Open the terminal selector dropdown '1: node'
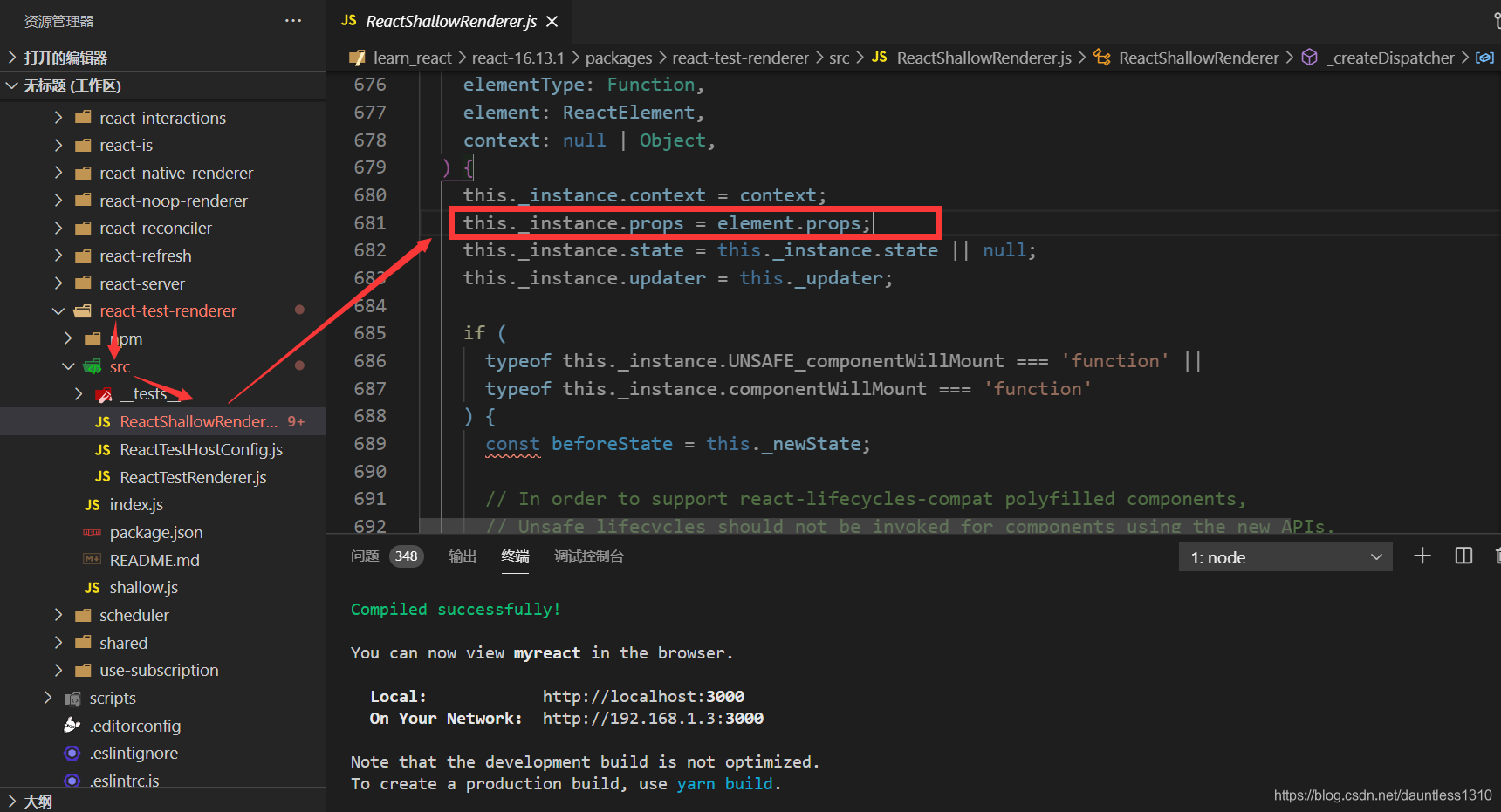The width and height of the screenshot is (1501, 812). [1285, 557]
